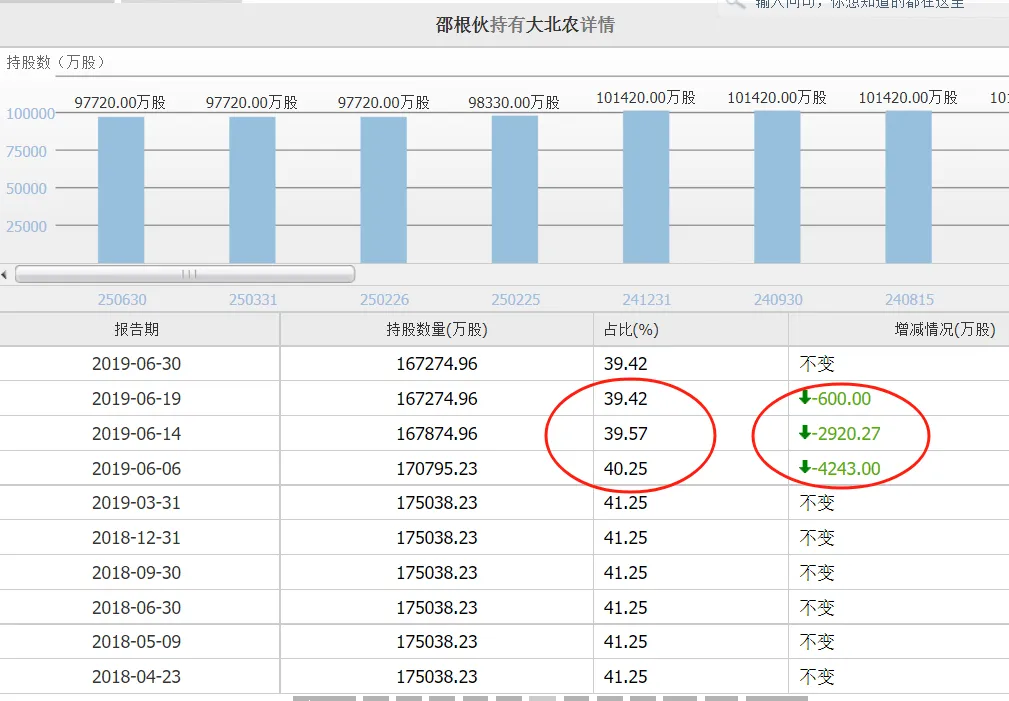Select the 98330.00万股 bar for 250225
1009x701 pixels.
coord(515,189)
